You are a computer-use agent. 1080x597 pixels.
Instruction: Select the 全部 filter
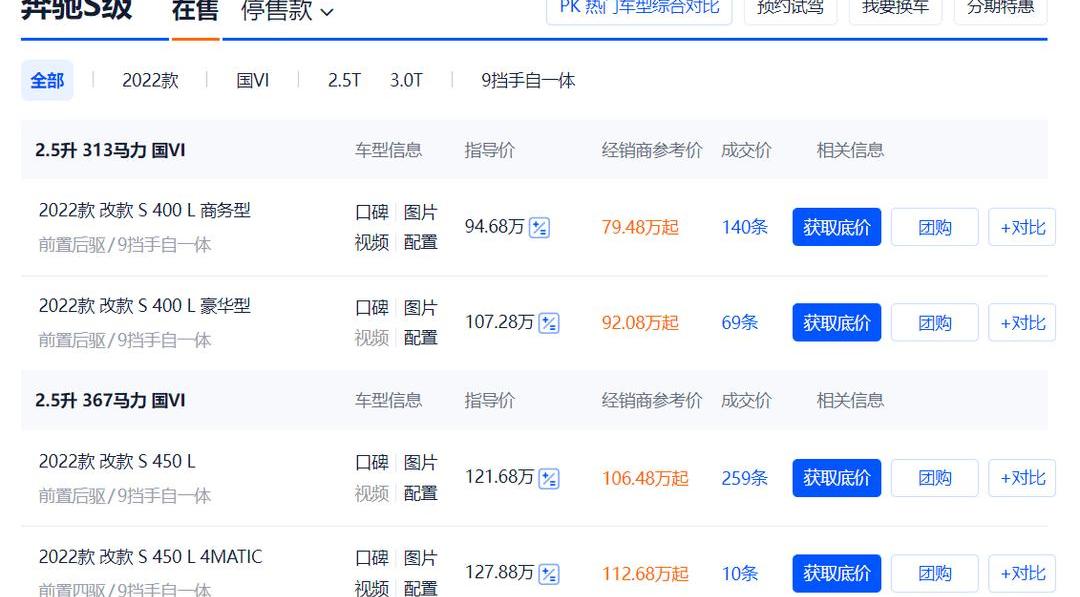pos(47,81)
